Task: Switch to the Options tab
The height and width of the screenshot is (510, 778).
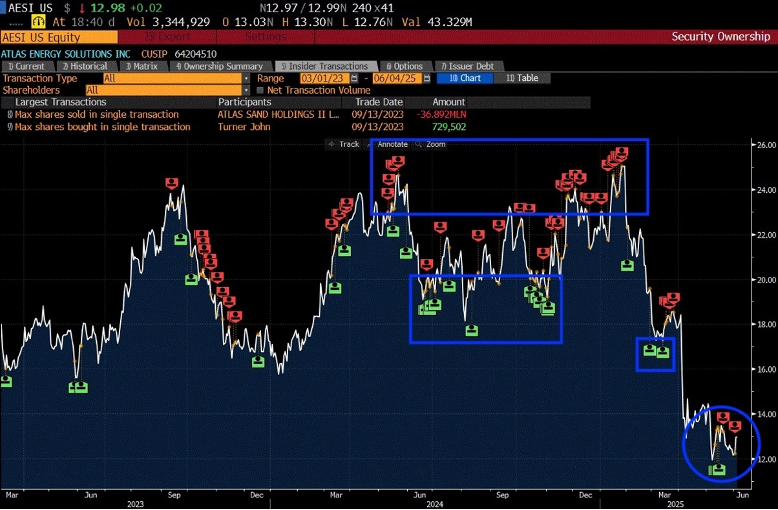Action: pyautogui.click(x=405, y=66)
